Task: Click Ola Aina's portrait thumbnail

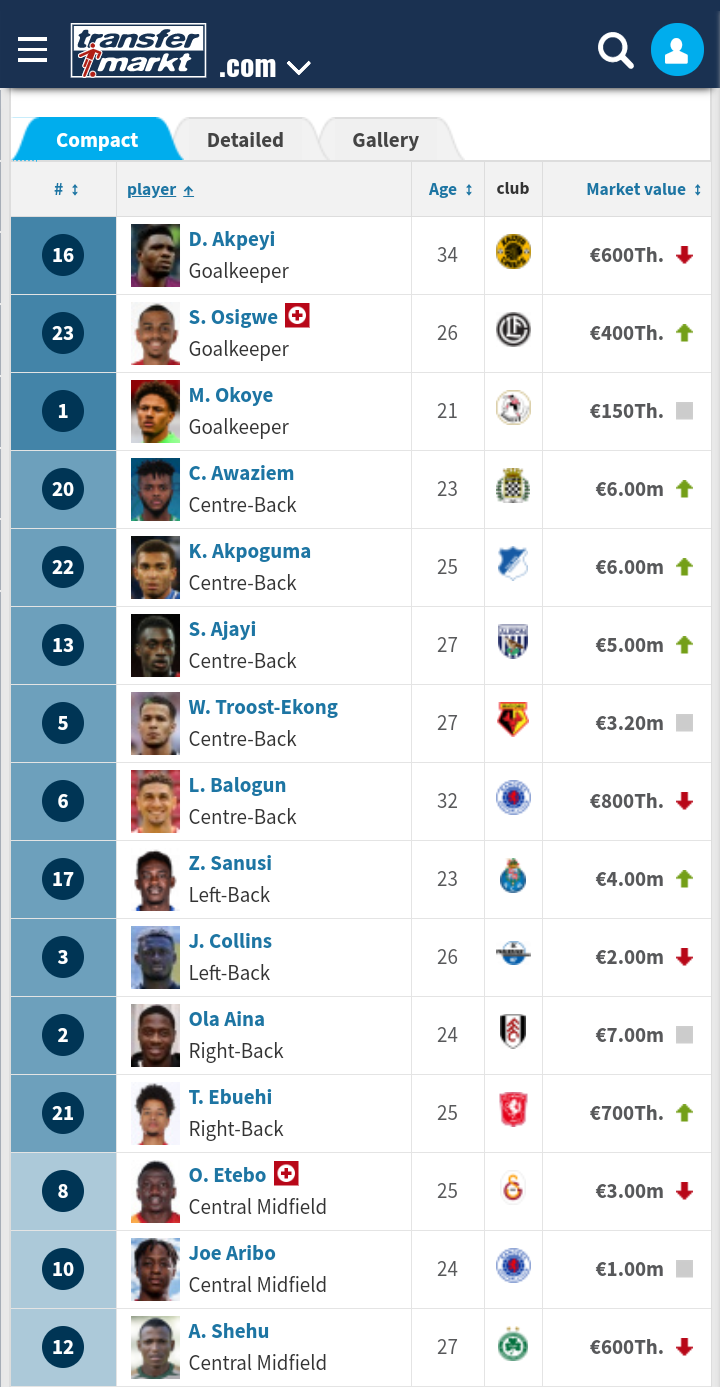Action: (x=155, y=1035)
